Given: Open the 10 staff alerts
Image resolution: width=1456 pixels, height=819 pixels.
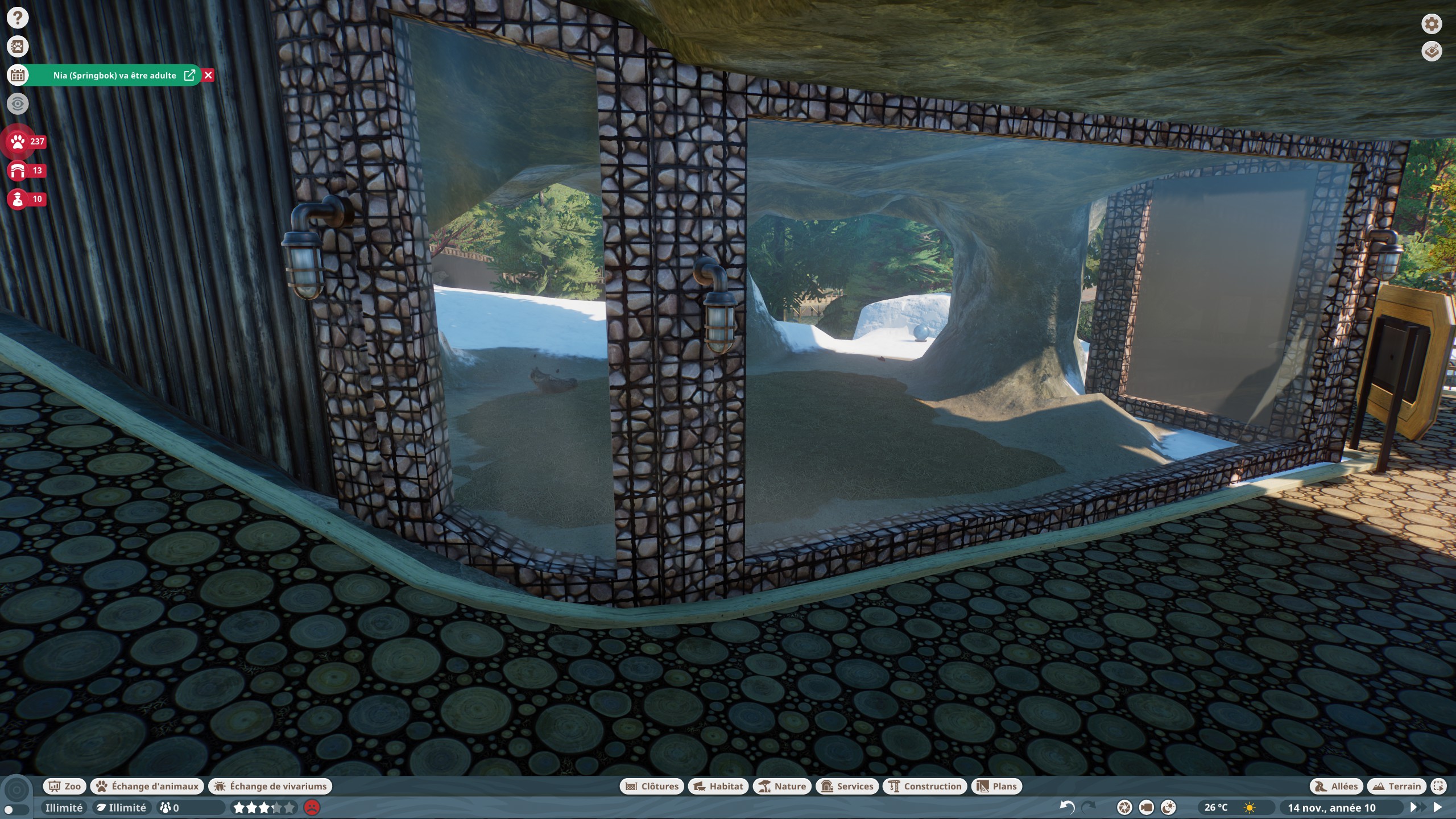Looking at the screenshot, I should [x=26, y=198].
